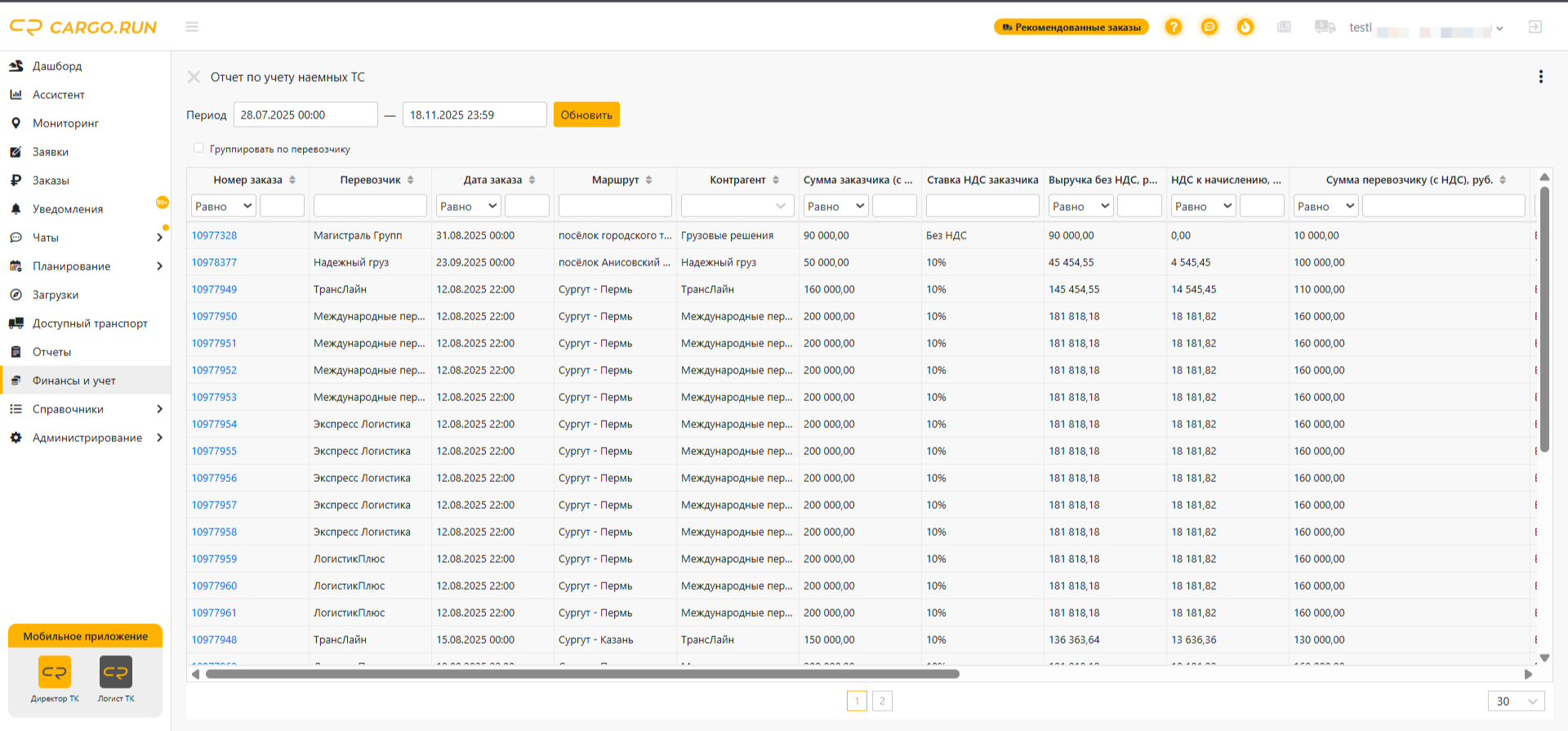Go to the Заказы sidebar item
Screen dimensions: 1568x731
51,181
